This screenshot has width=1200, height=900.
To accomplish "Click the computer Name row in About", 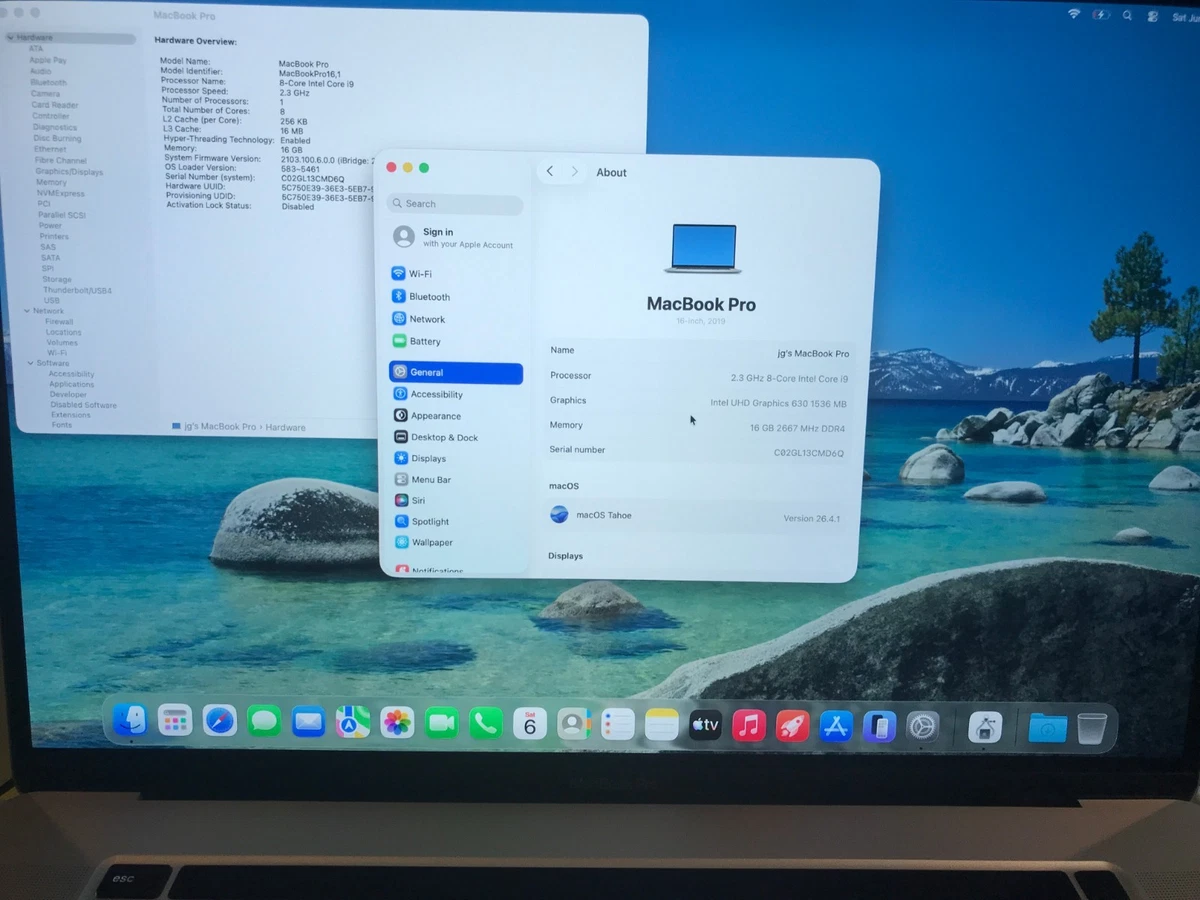I will point(699,351).
